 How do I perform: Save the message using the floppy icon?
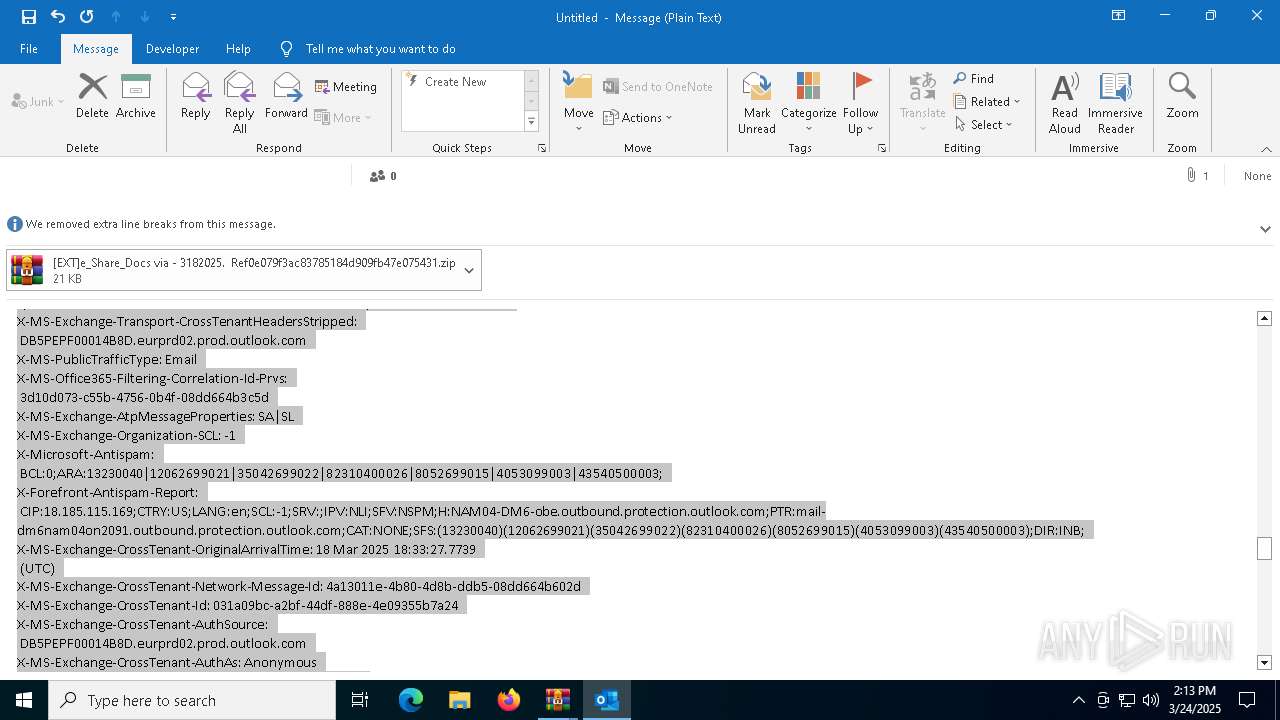click(x=28, y=17)
